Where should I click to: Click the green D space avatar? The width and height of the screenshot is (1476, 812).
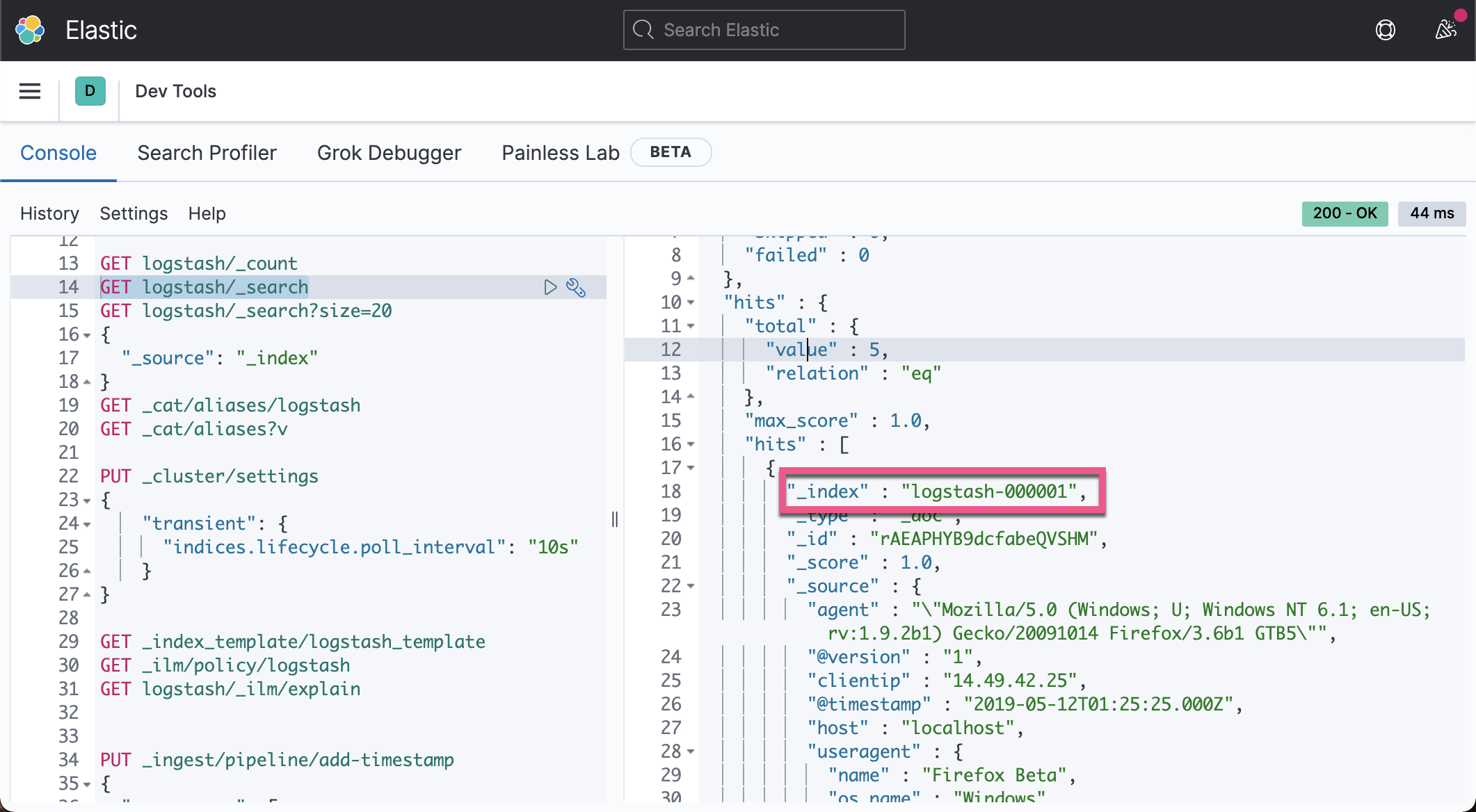tap(90, 91)
